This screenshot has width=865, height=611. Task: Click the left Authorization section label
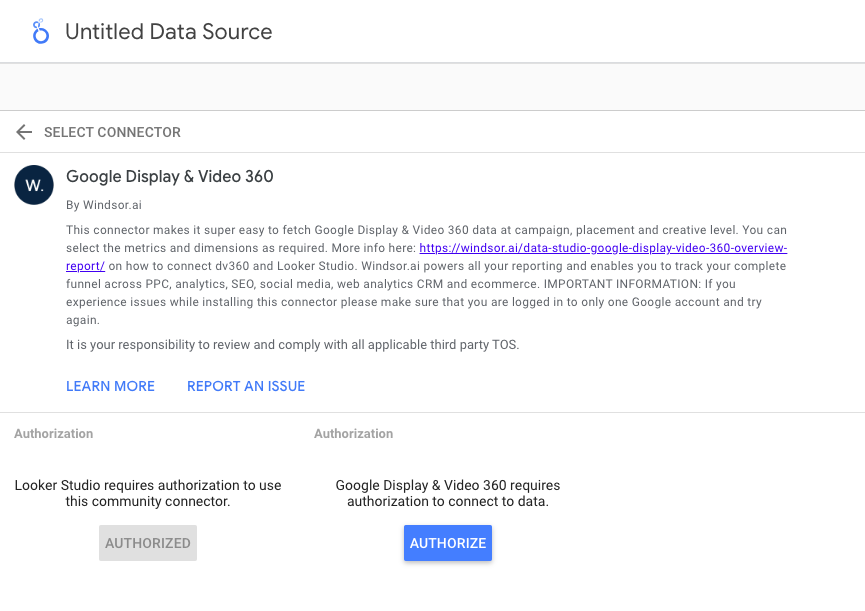[54, 434]
